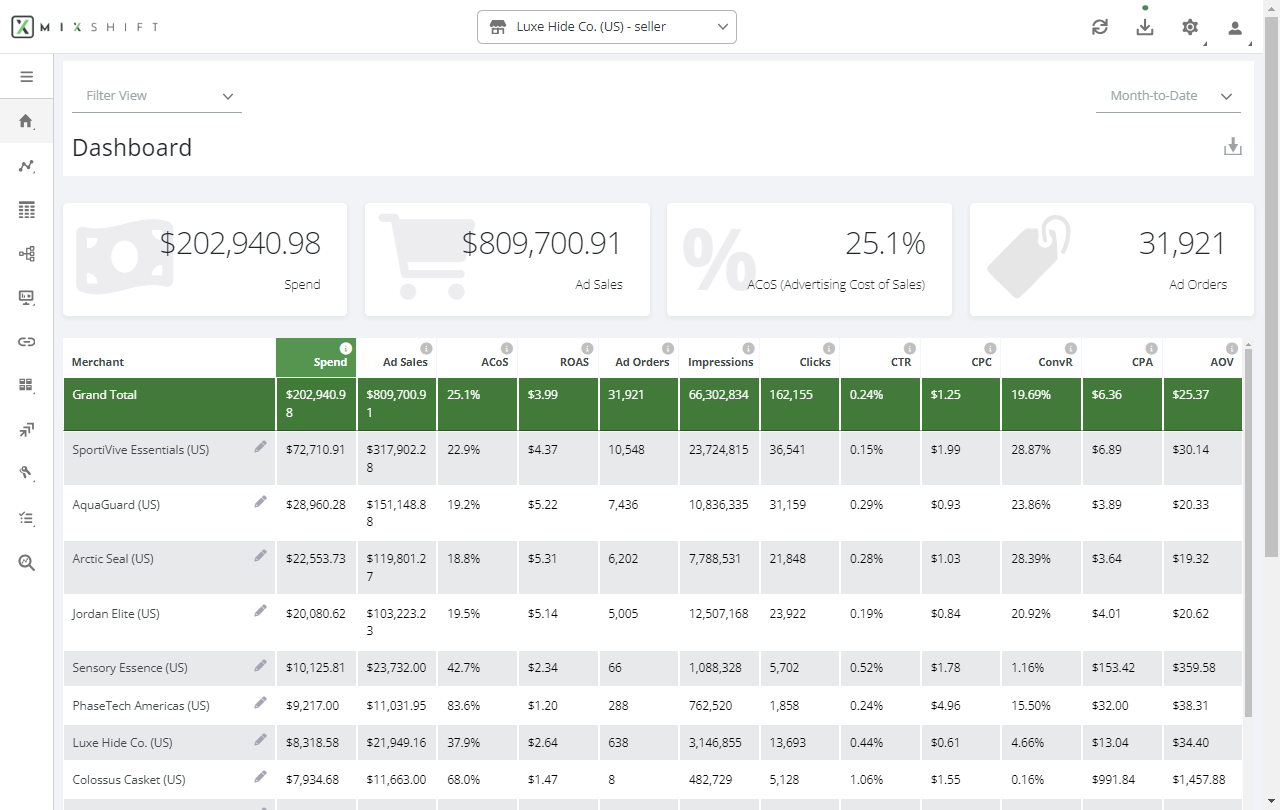The height and width of the screenshot is (810, 1280).
Task: Sort table by the Spend column header
Action: [x=330, y=362]
